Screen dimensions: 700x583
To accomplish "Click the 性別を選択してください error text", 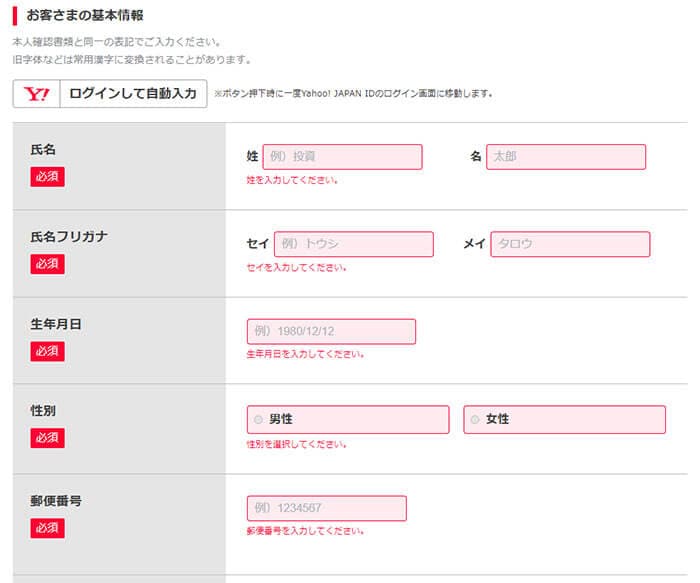I will click(x=296, y=444).
